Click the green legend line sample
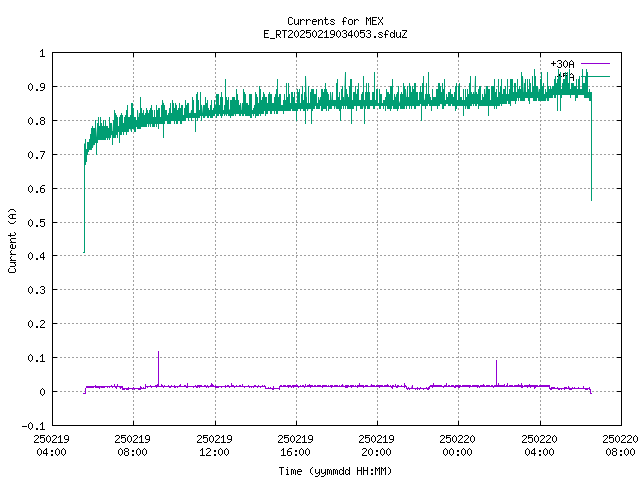640x480 pixels. pos(595,76)
